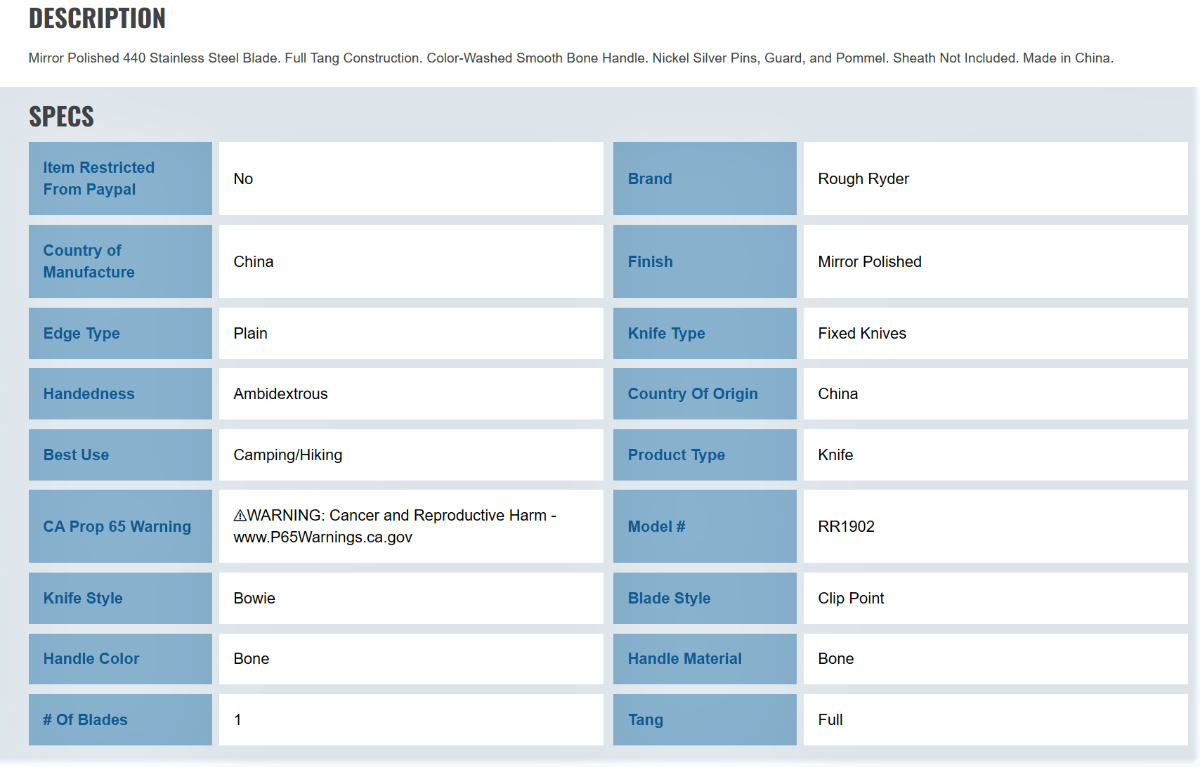Click the 'Cancer and Reproductive Harm' warning text

(x=438, y=516)
